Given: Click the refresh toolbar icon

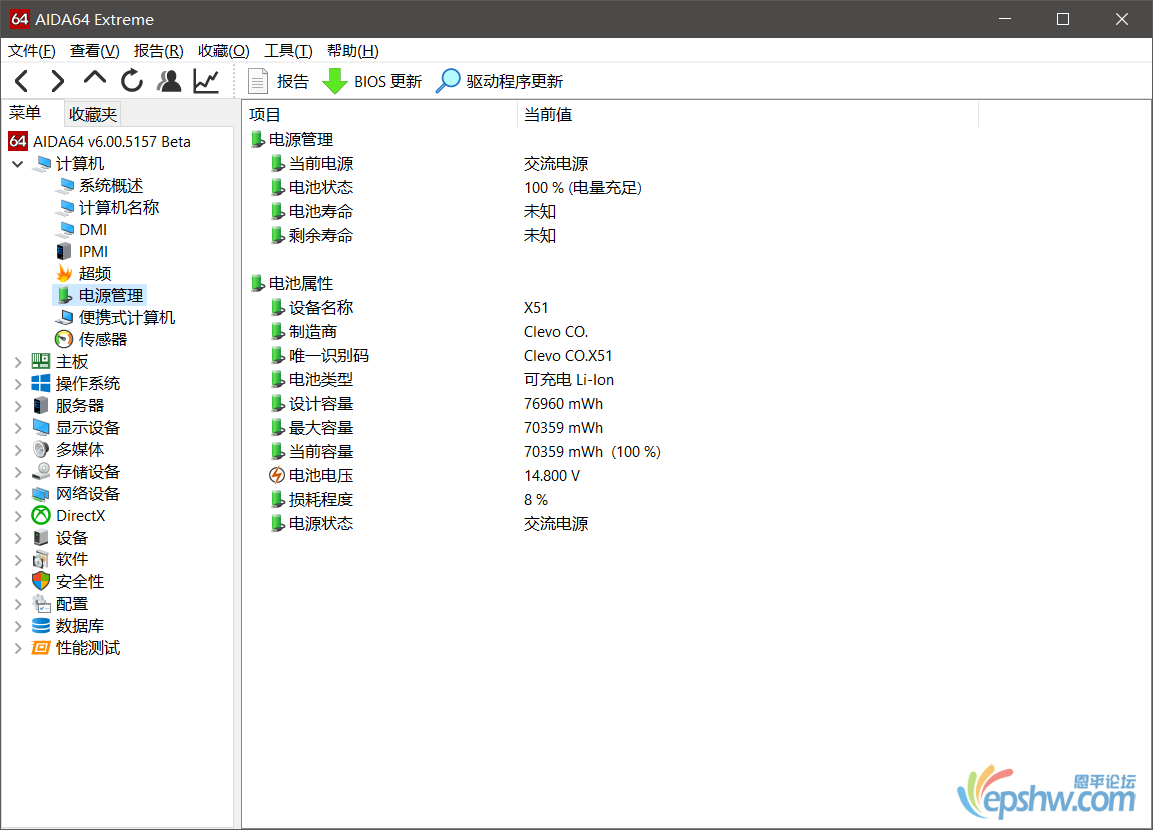Looking at the screenshot, I should tap(132, 81).
